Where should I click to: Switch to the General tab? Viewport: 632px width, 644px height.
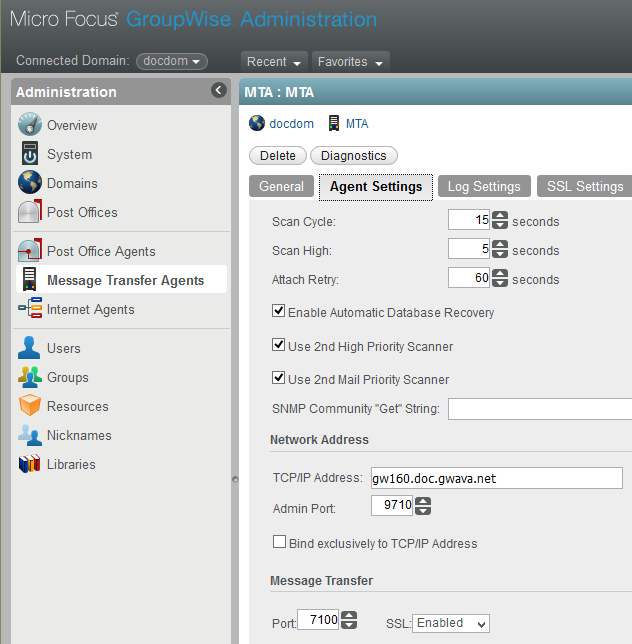tap(281, 186)
